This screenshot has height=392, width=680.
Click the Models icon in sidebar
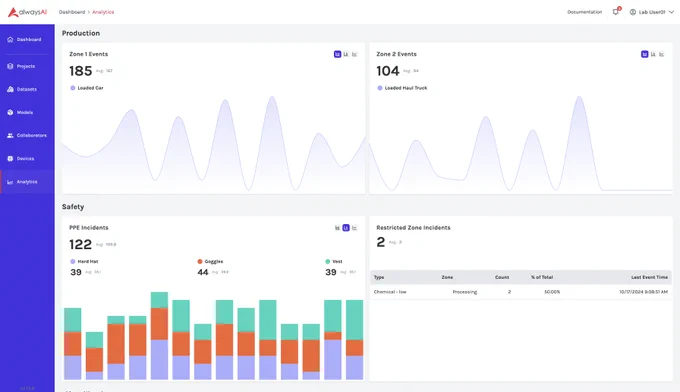pos(10,112)
